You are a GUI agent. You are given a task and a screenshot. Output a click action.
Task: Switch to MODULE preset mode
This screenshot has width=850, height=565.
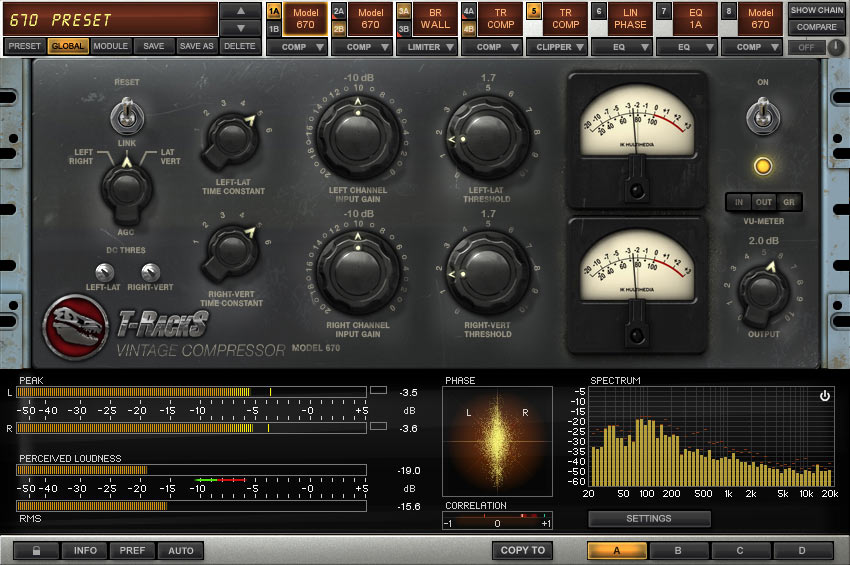(111, 47)
